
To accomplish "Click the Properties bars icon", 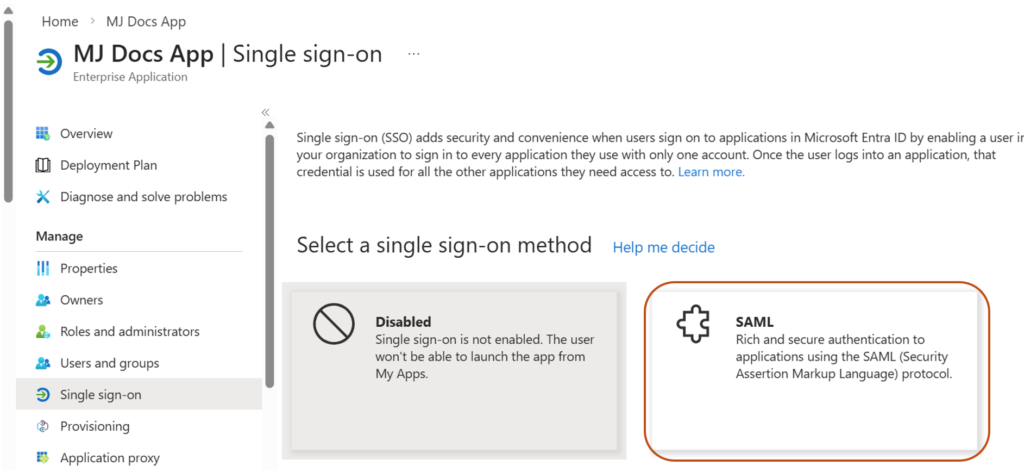I will coord(43,268).
